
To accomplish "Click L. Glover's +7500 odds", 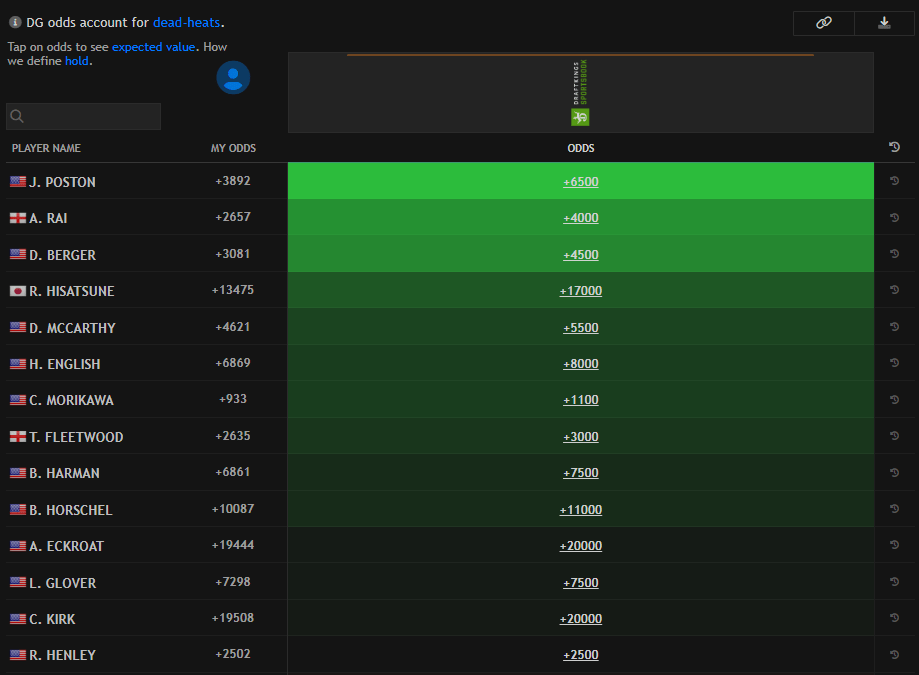I will coord(580,583).
